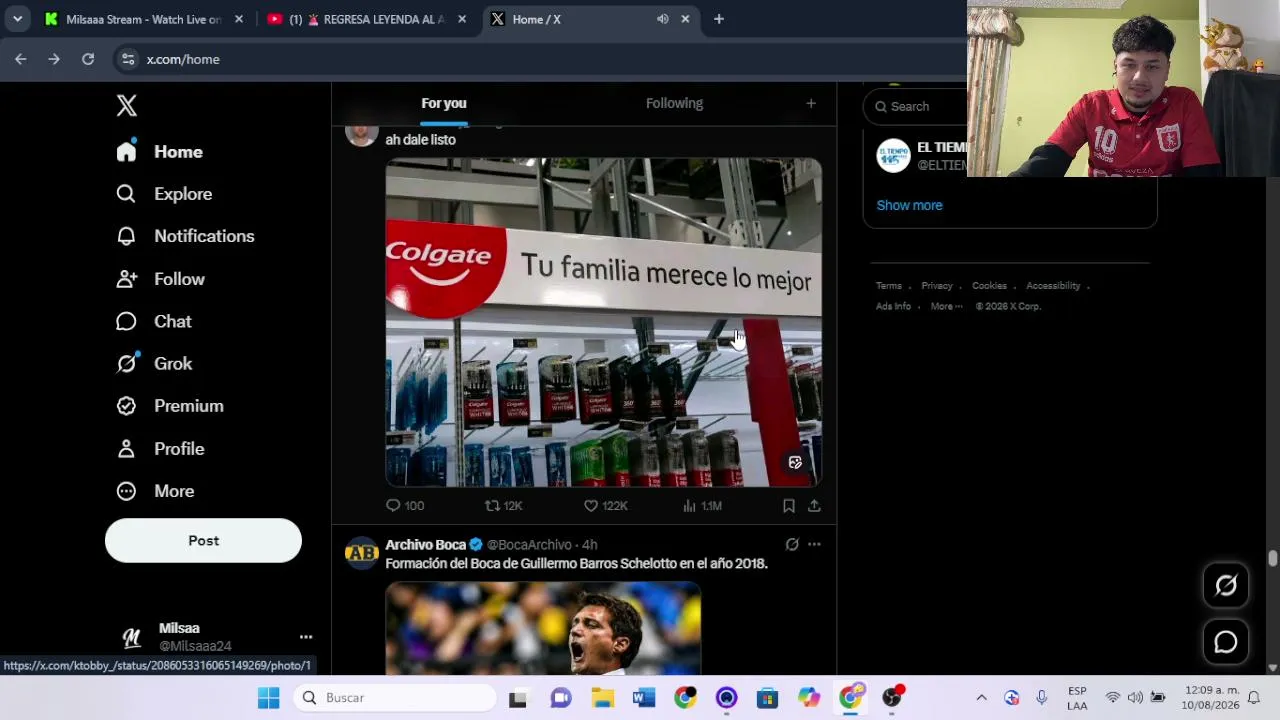Open the Guillermo Barros Schelotto photo
Viewport: 1280px width, 720px height.
click(543, 628)
